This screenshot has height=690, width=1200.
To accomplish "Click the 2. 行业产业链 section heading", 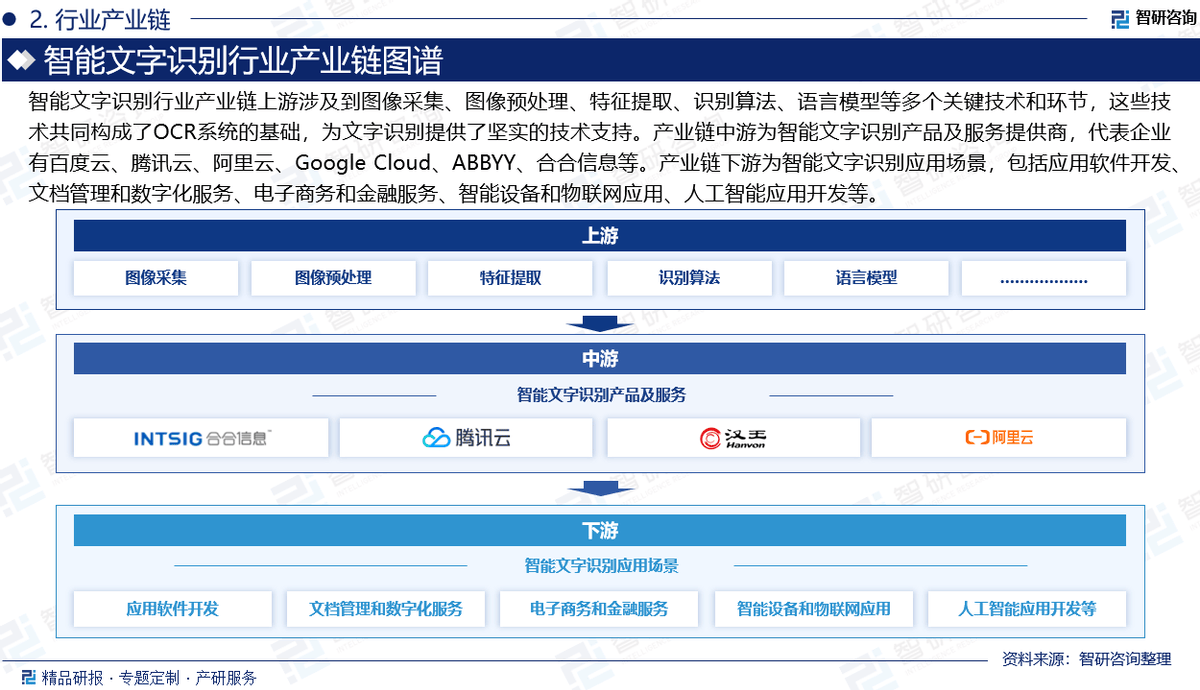I will click(x=100, y=18).
